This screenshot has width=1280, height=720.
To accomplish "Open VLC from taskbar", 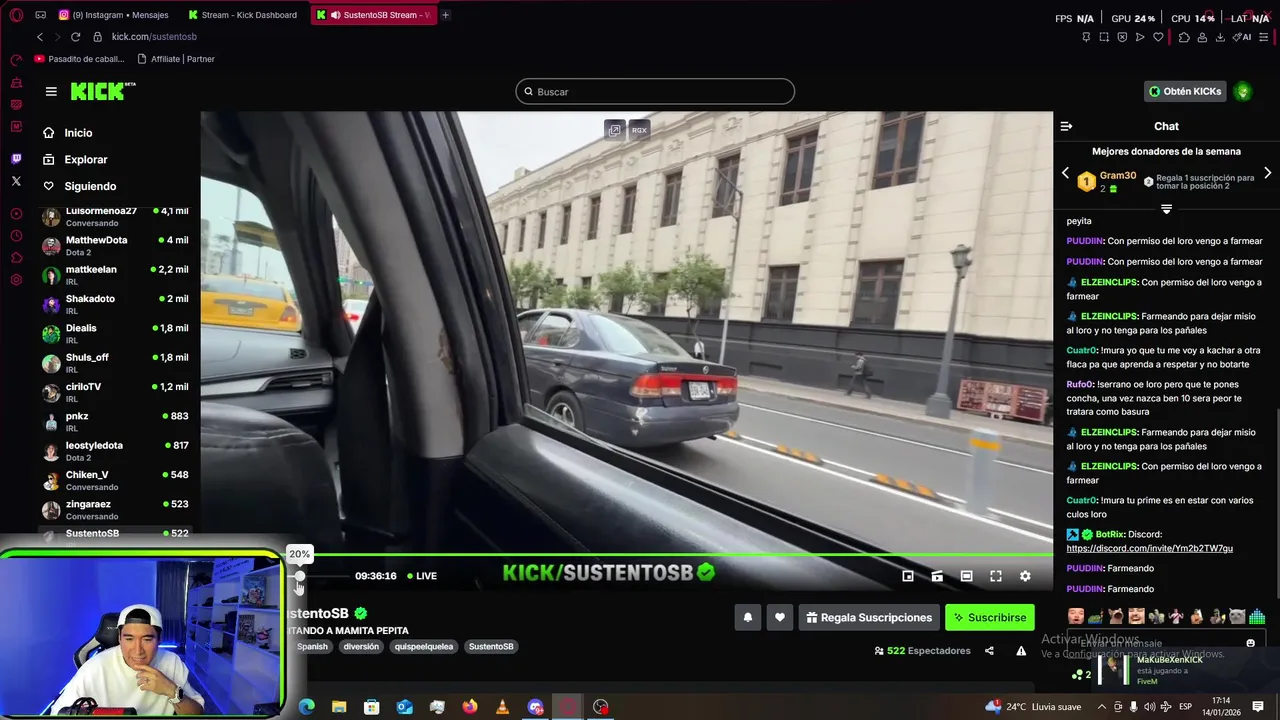I will (502, 707).
